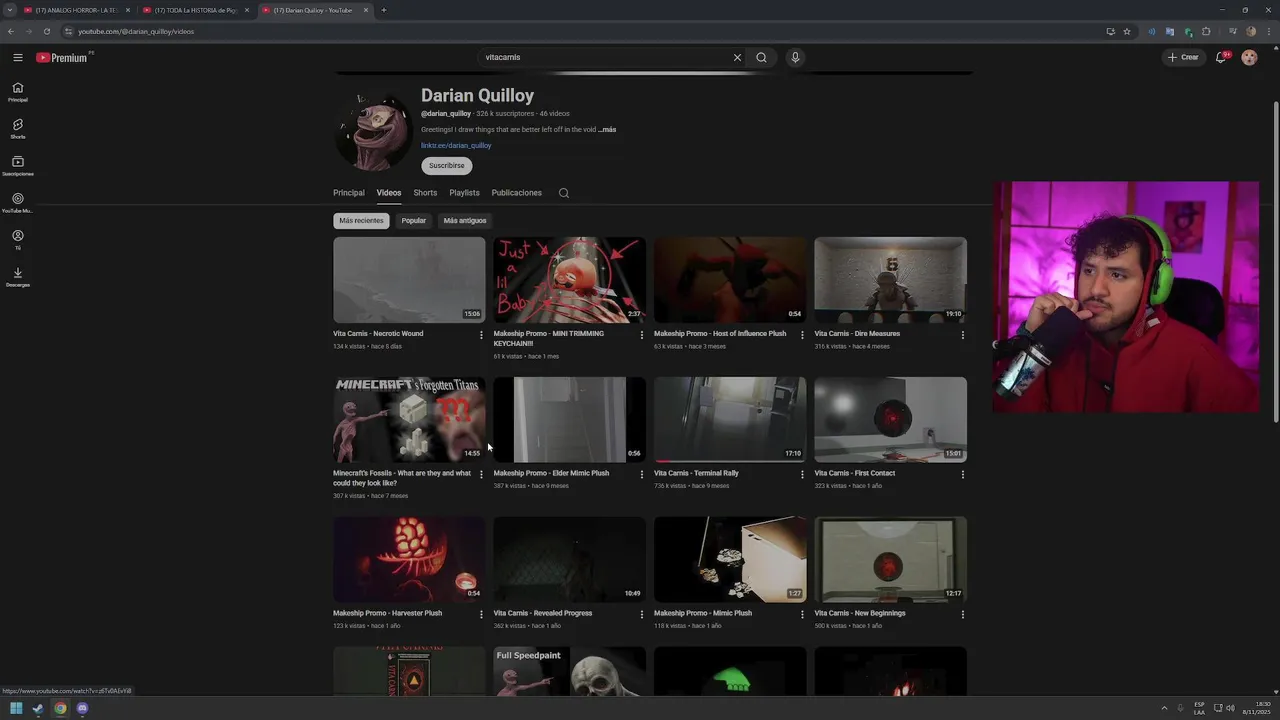Expand channel description with ...más

(x=607, y=130)
